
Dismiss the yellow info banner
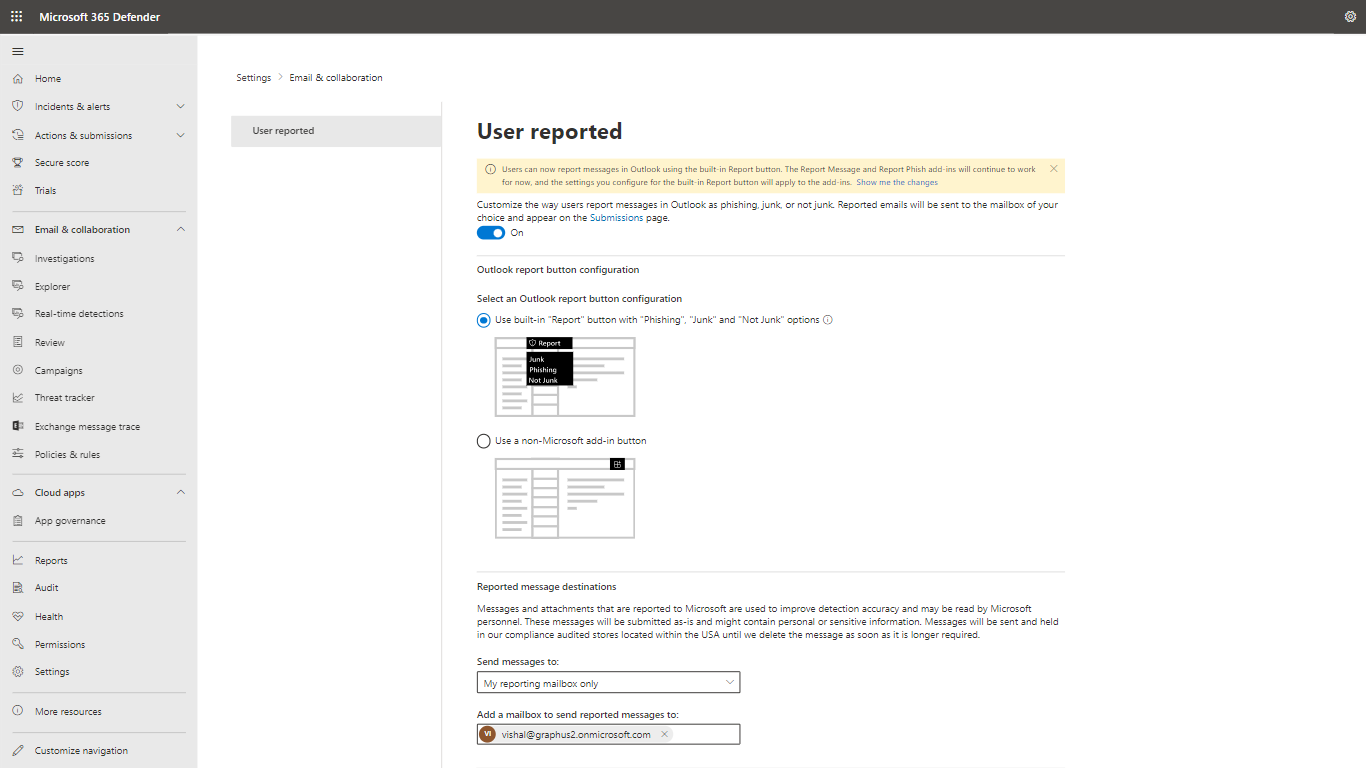[x=1053, y=169]
